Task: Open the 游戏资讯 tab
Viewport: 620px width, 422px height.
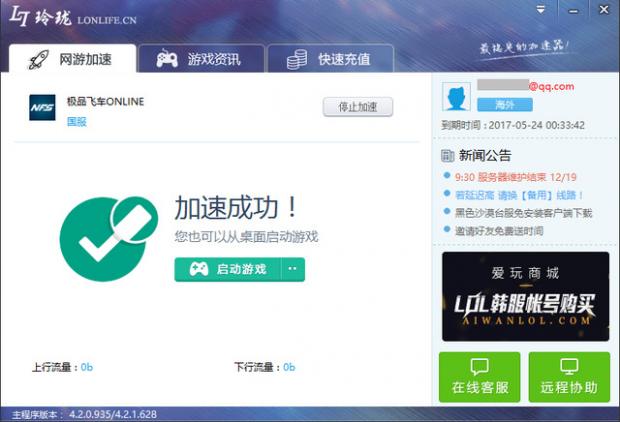Action: pos(198,59)
